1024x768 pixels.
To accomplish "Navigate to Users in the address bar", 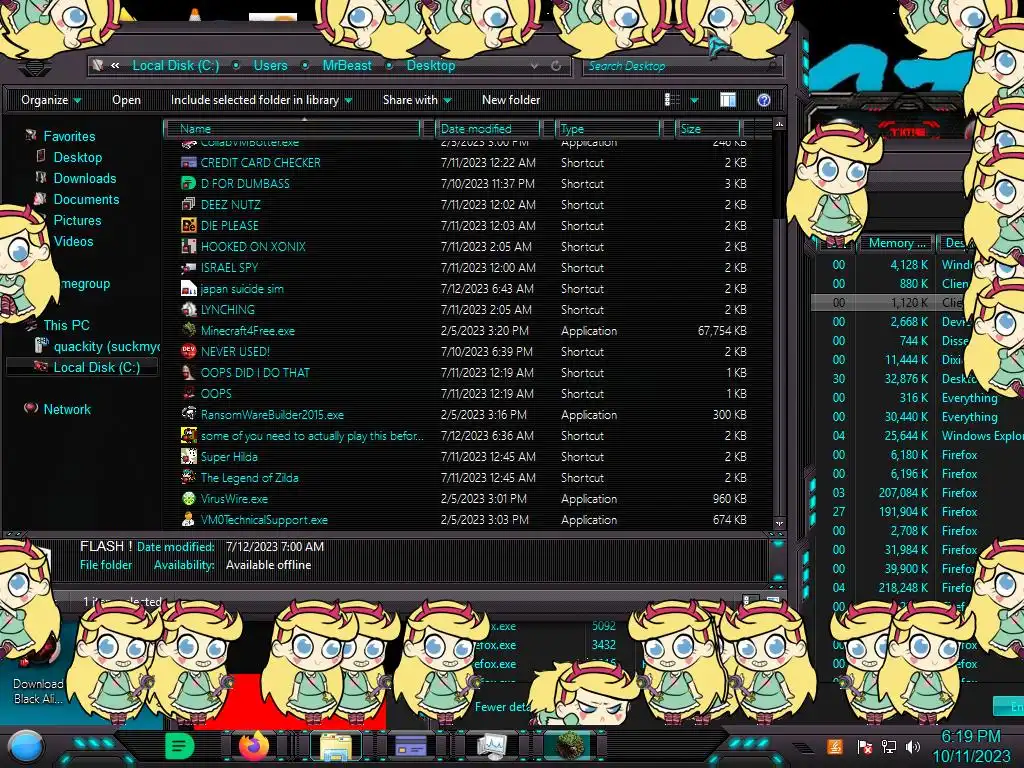I will [x=270, y=65].
